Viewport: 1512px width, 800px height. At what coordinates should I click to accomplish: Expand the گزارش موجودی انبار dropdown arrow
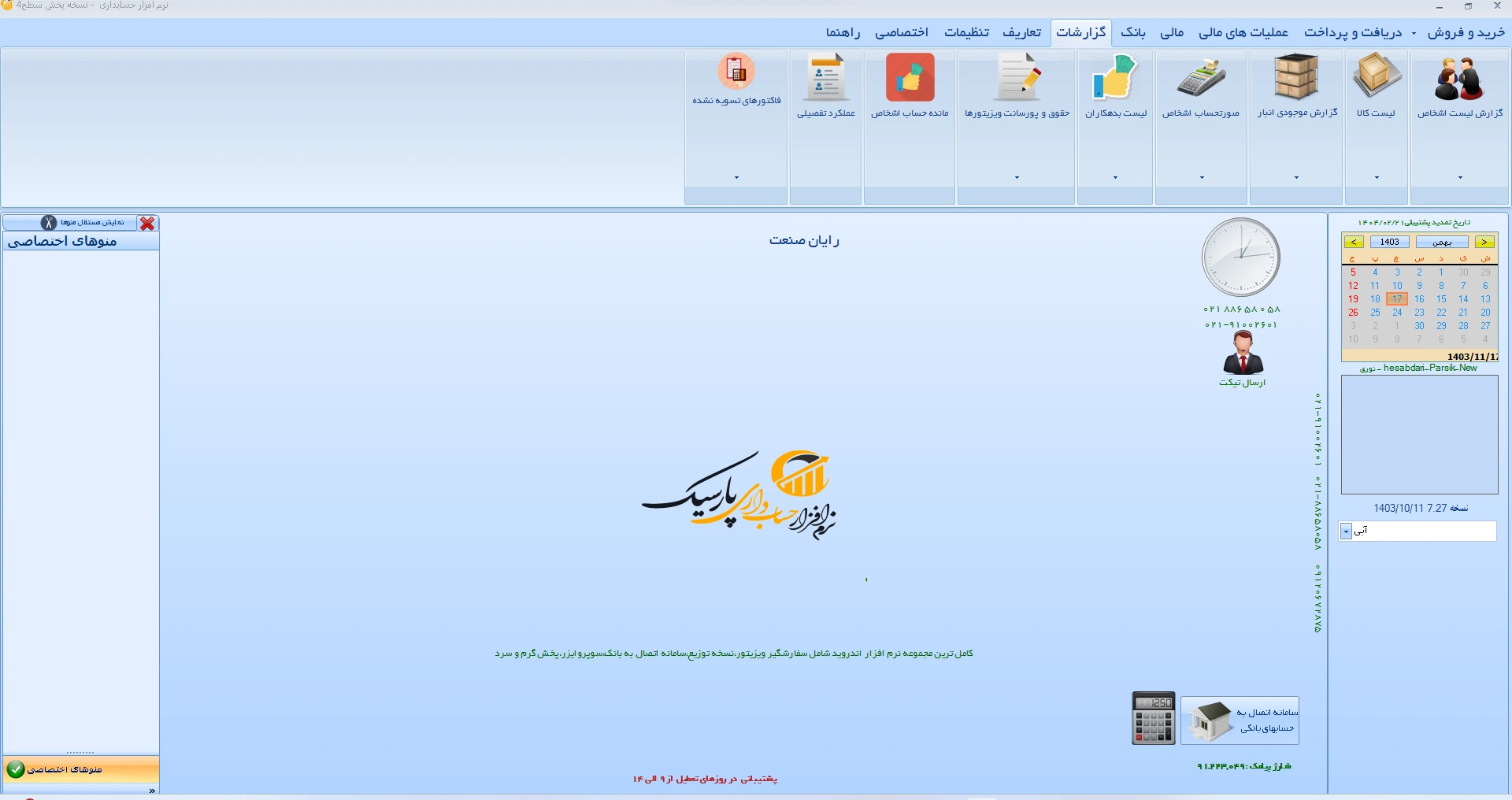(1296, 178)
